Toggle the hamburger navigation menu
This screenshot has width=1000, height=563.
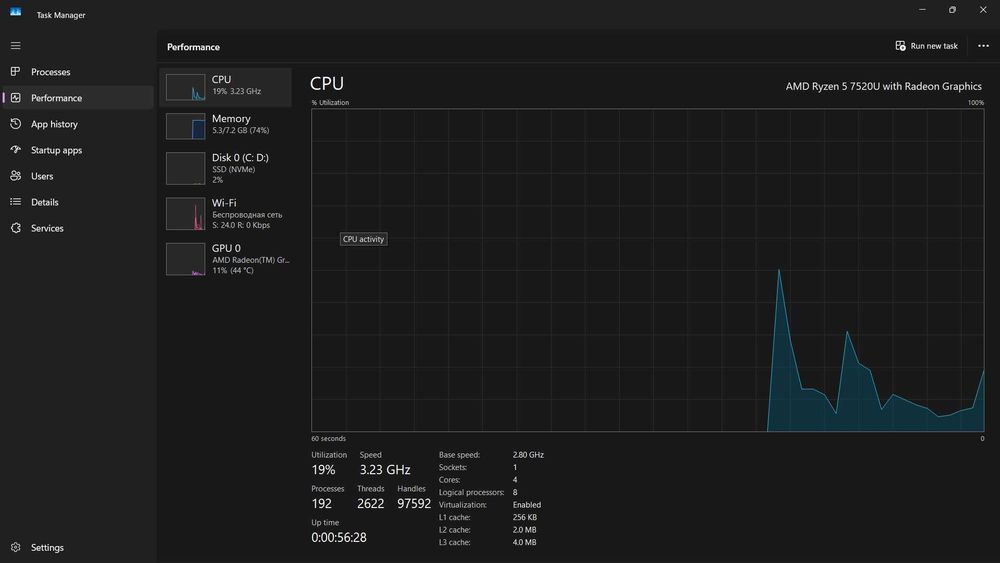click(15, 46)
